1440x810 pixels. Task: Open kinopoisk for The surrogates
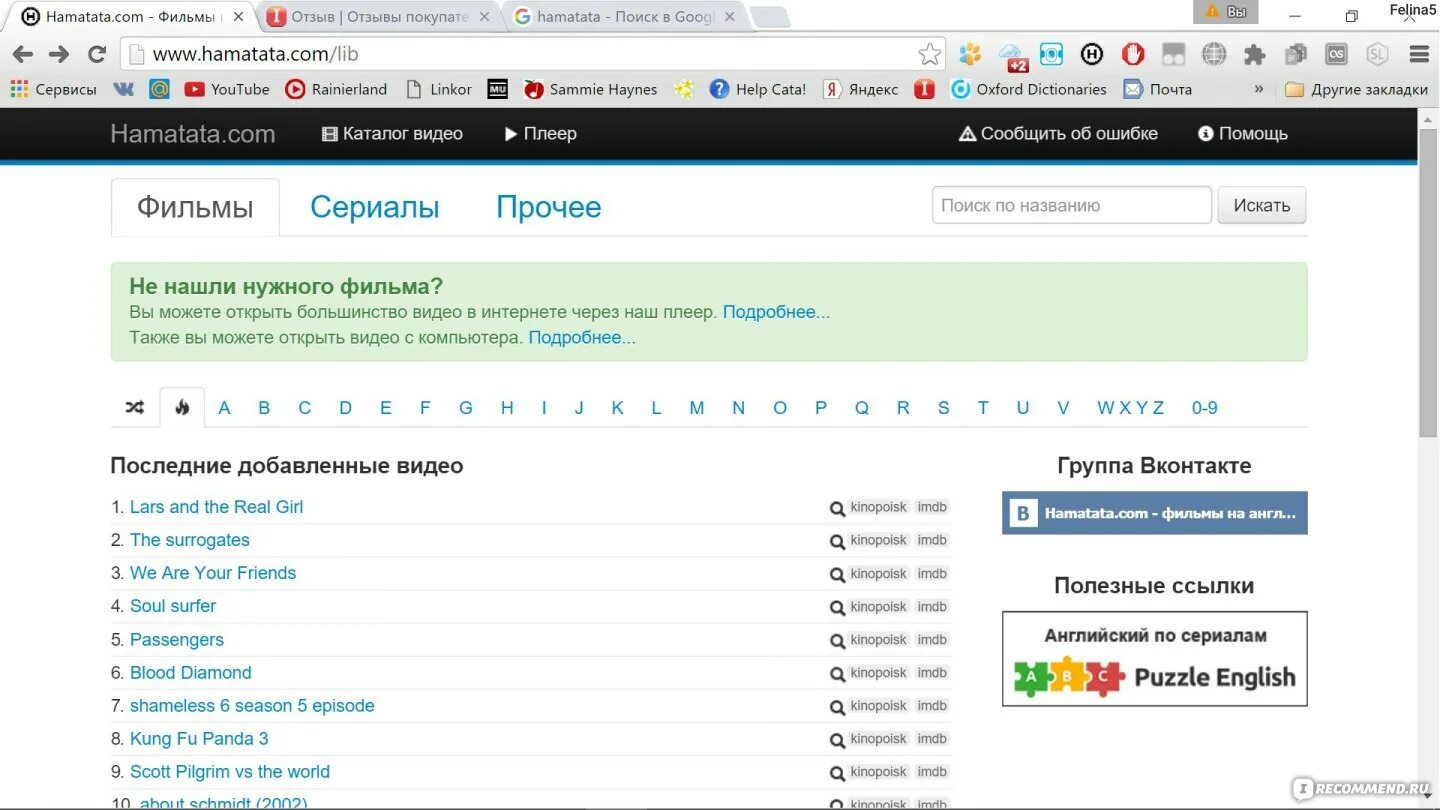[879, 540]
